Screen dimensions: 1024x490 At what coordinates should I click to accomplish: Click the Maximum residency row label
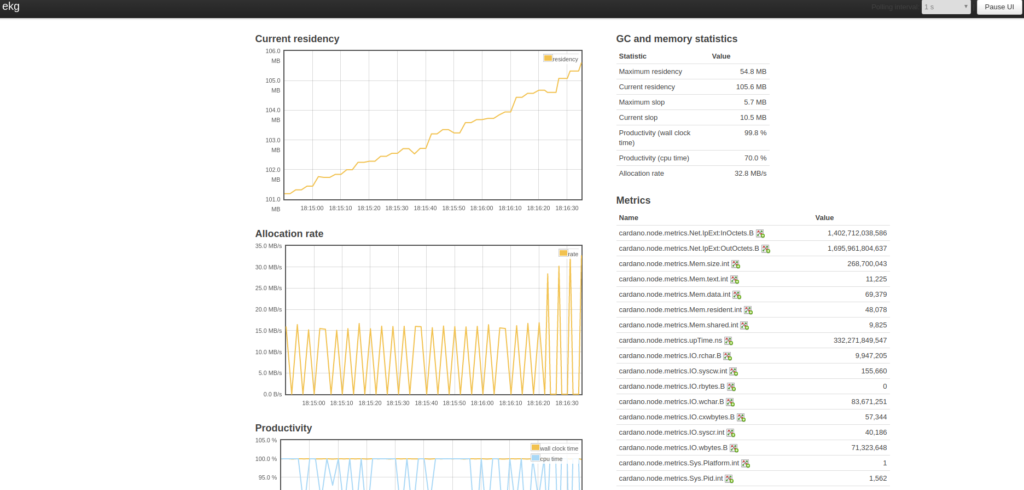[x=650, y=72]
